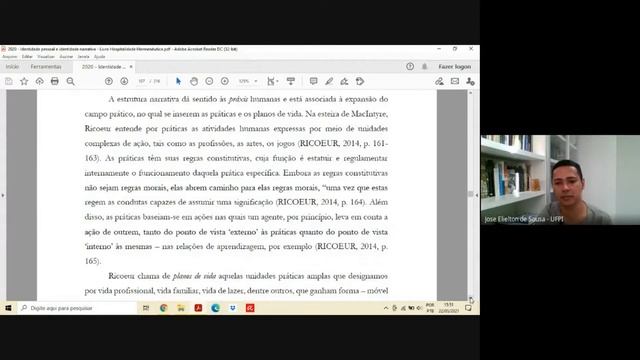
Task: Open the fit page options dropdown
Action: 272,81
